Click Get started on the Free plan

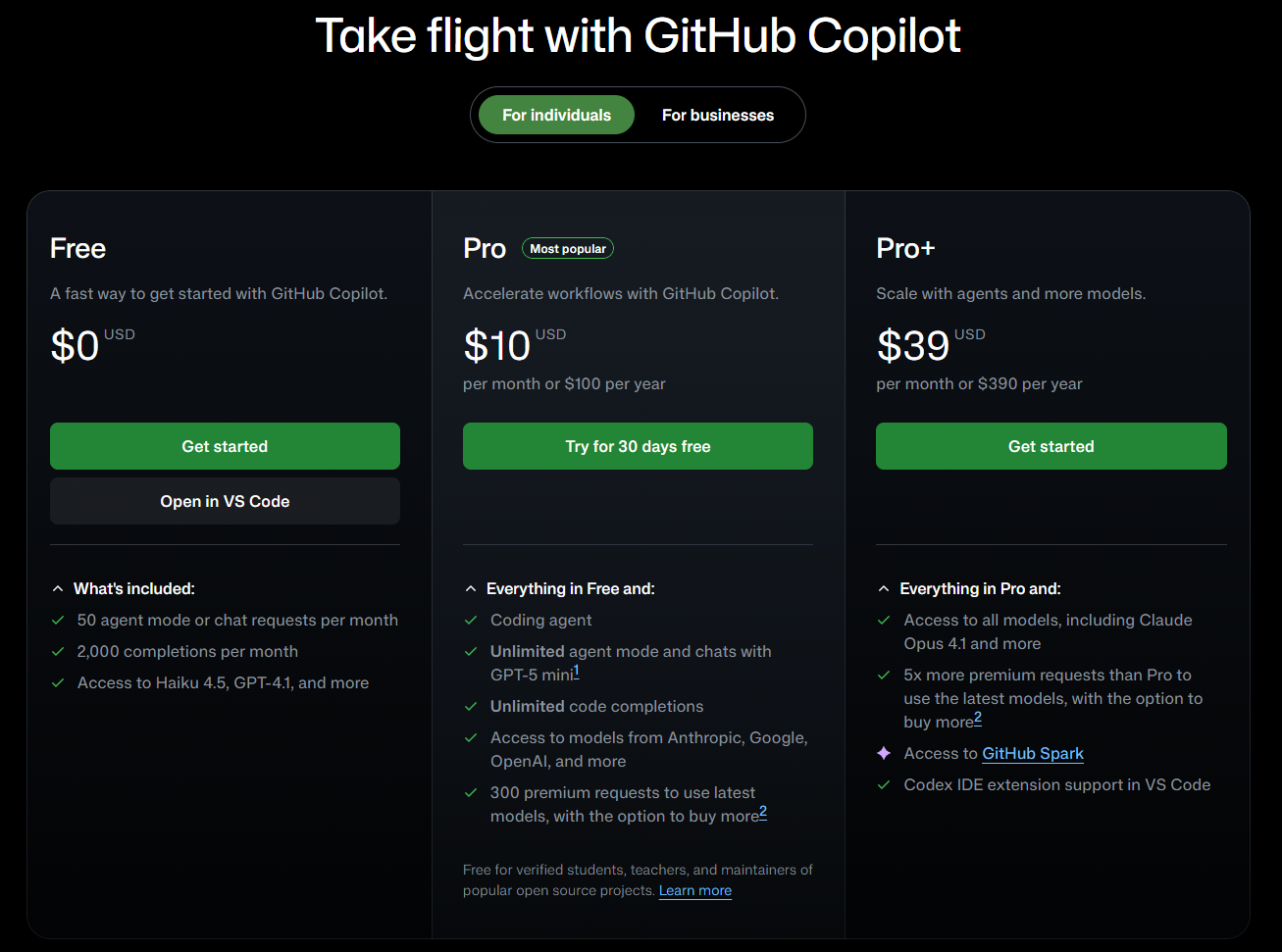pyautogui.click(x=225, y=446)
